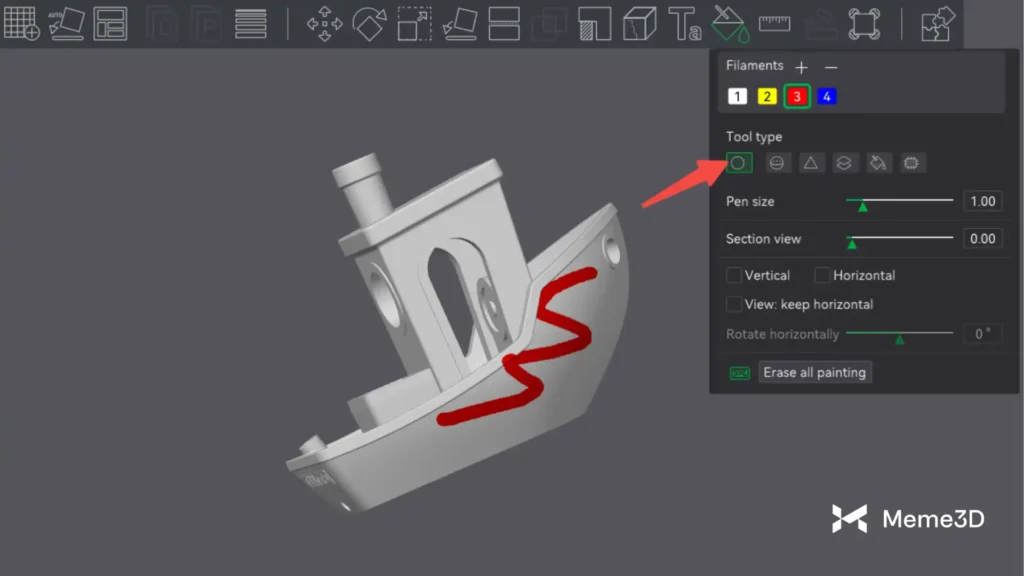Add a filament with plus button
The width and height of the screenshot is (1024, 576).
801,67
